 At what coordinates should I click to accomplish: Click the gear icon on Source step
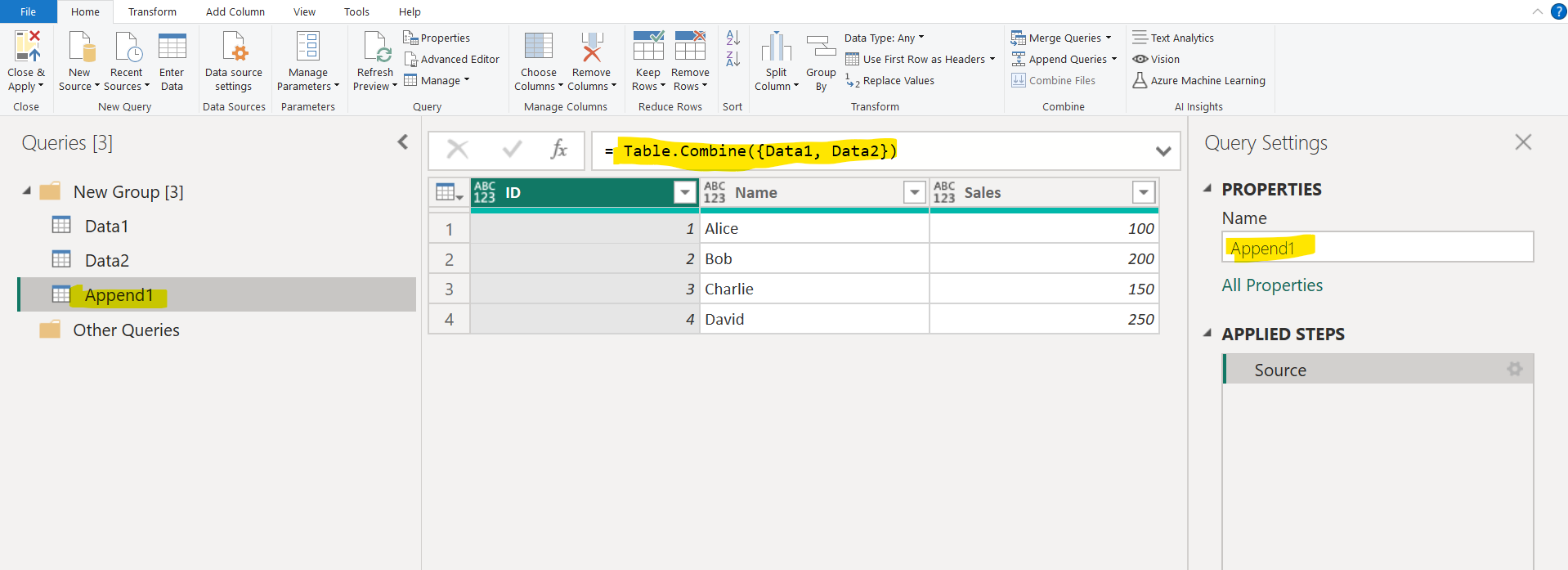pos(1514,370)
